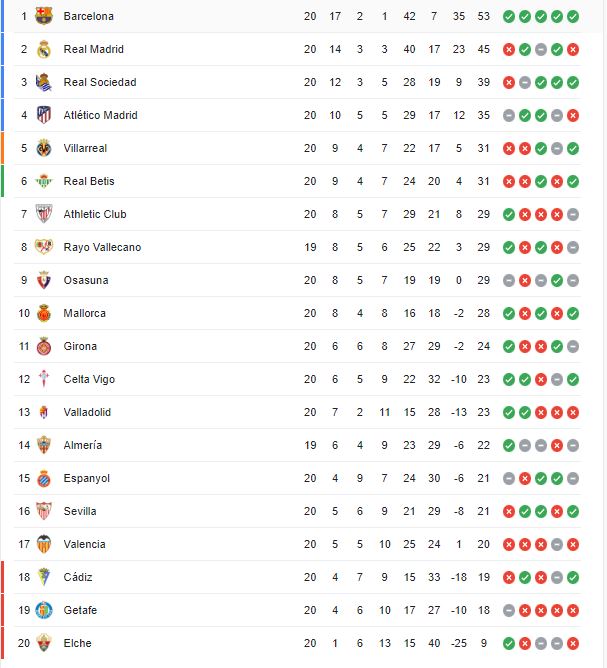
Task: Click Getafe's first form draw icon
Action: click(x=509, y=610)
